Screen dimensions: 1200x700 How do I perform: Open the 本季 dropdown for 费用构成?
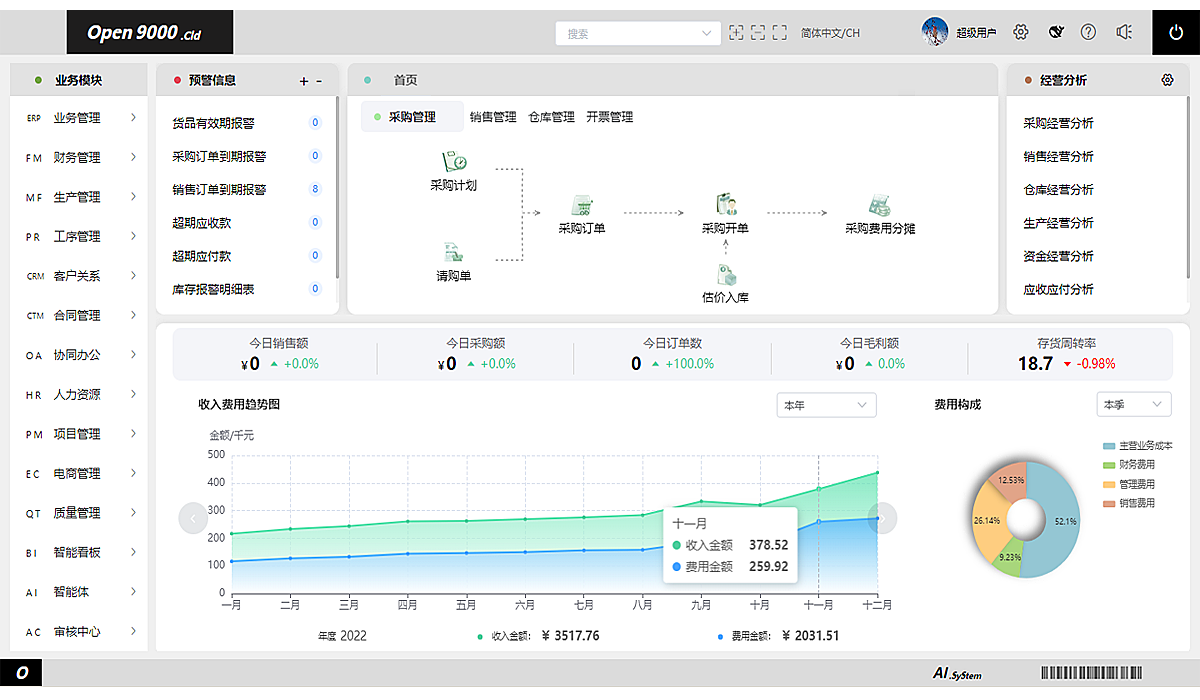(1134, 405)
